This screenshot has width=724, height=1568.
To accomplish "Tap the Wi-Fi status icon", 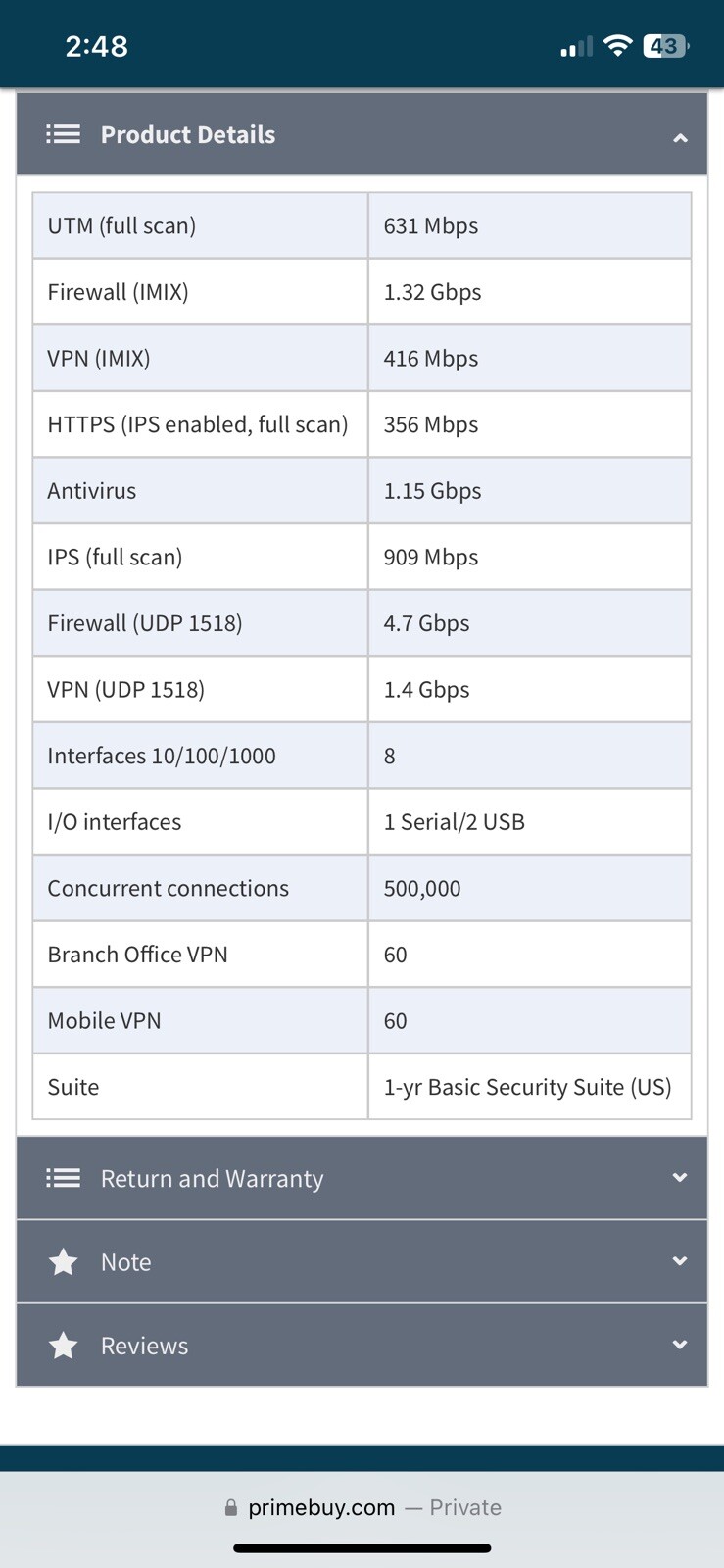I will pyautogui.click(x=617, y=45).
